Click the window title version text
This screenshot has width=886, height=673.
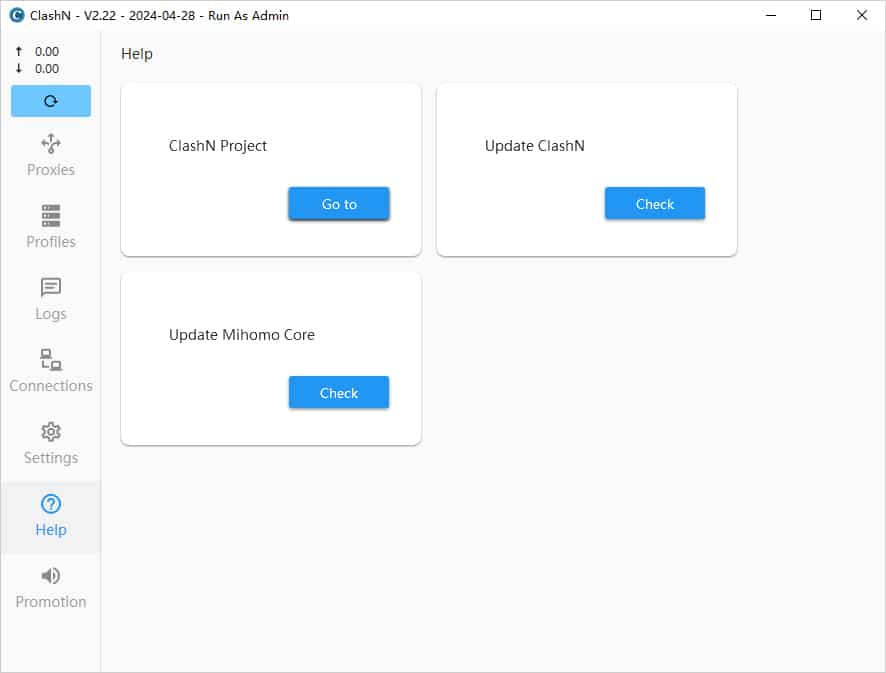point(159,15)
